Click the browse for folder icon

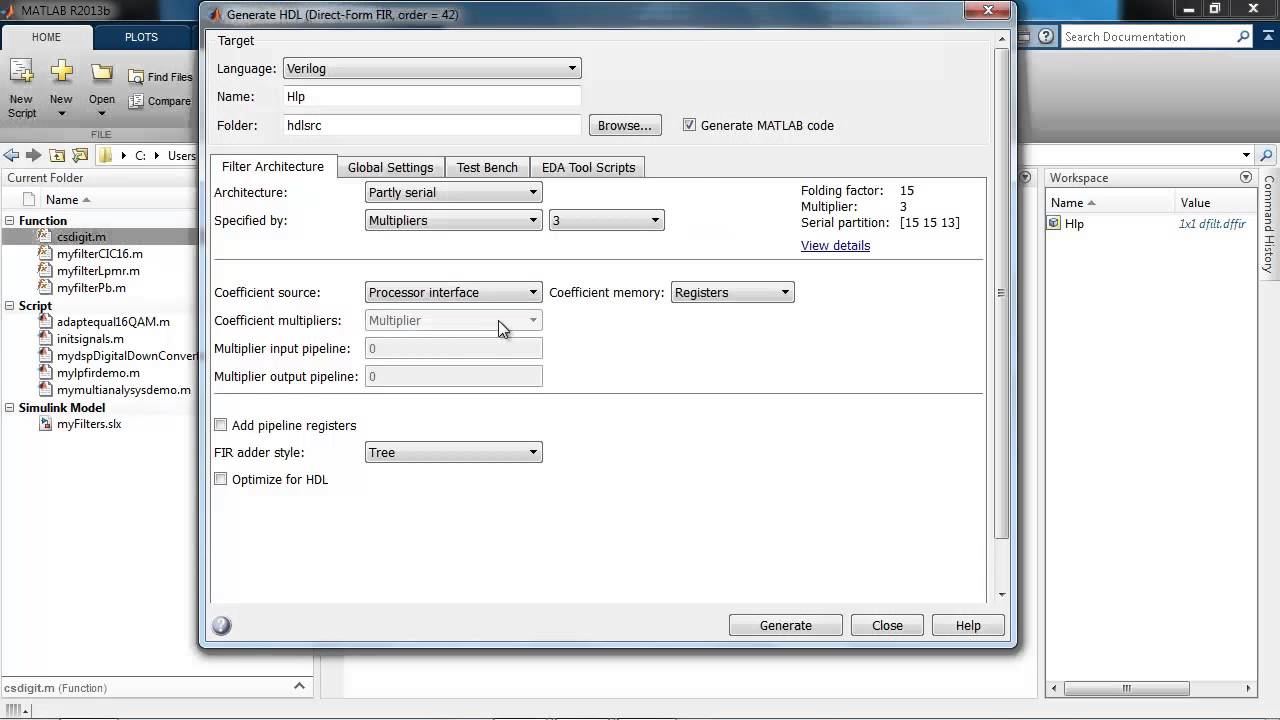(80, 155)
